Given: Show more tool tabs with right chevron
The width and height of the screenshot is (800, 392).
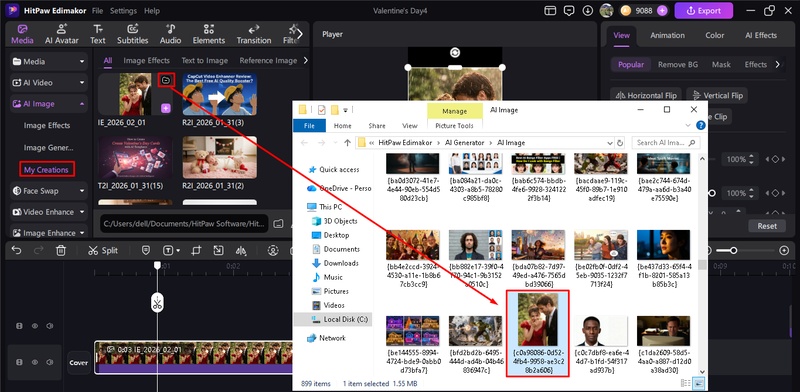Looking at the screenshot, I should (300, 34).
